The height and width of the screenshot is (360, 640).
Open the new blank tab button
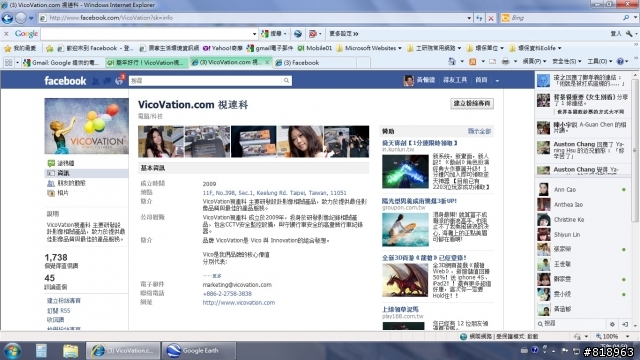click(x=363, y=62)
